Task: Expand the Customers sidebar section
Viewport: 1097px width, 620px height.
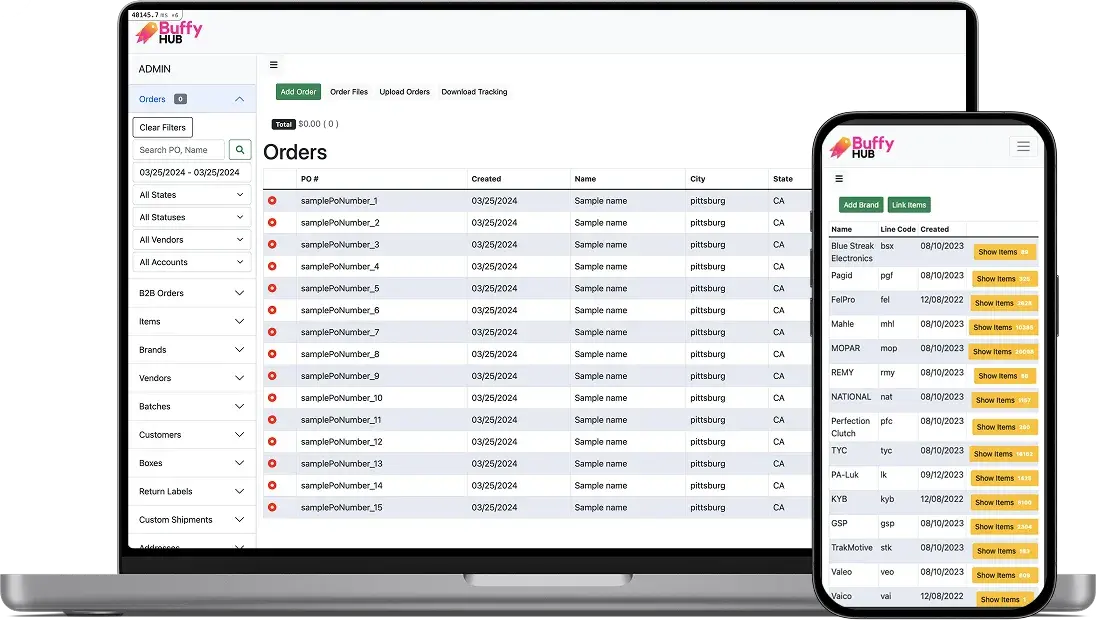Action: click(192, 435)
